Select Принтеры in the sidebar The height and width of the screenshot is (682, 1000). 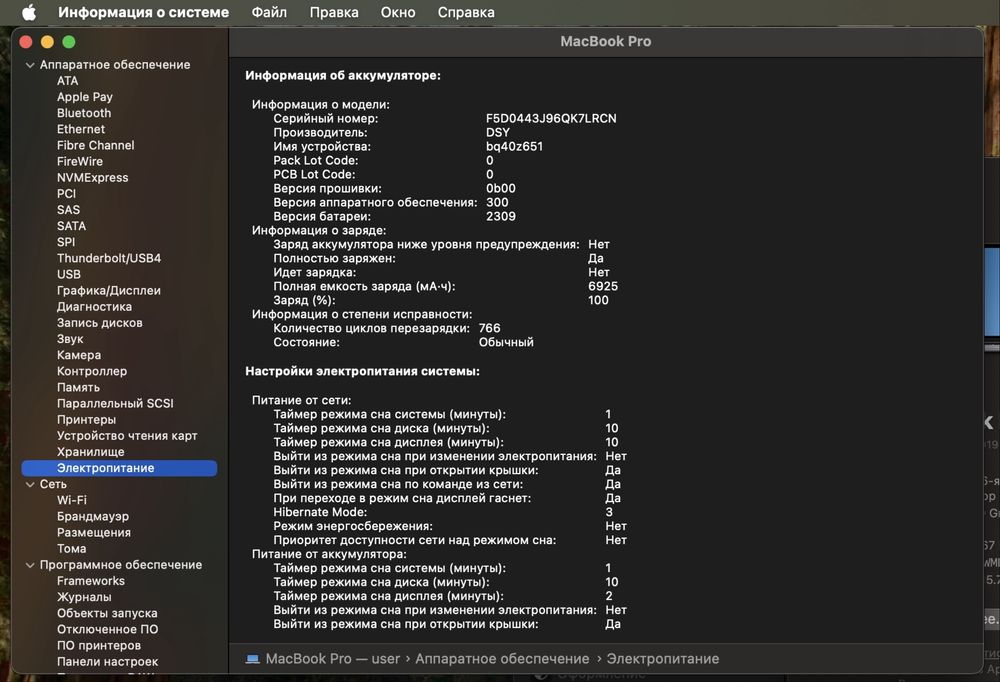coord(87,420)
